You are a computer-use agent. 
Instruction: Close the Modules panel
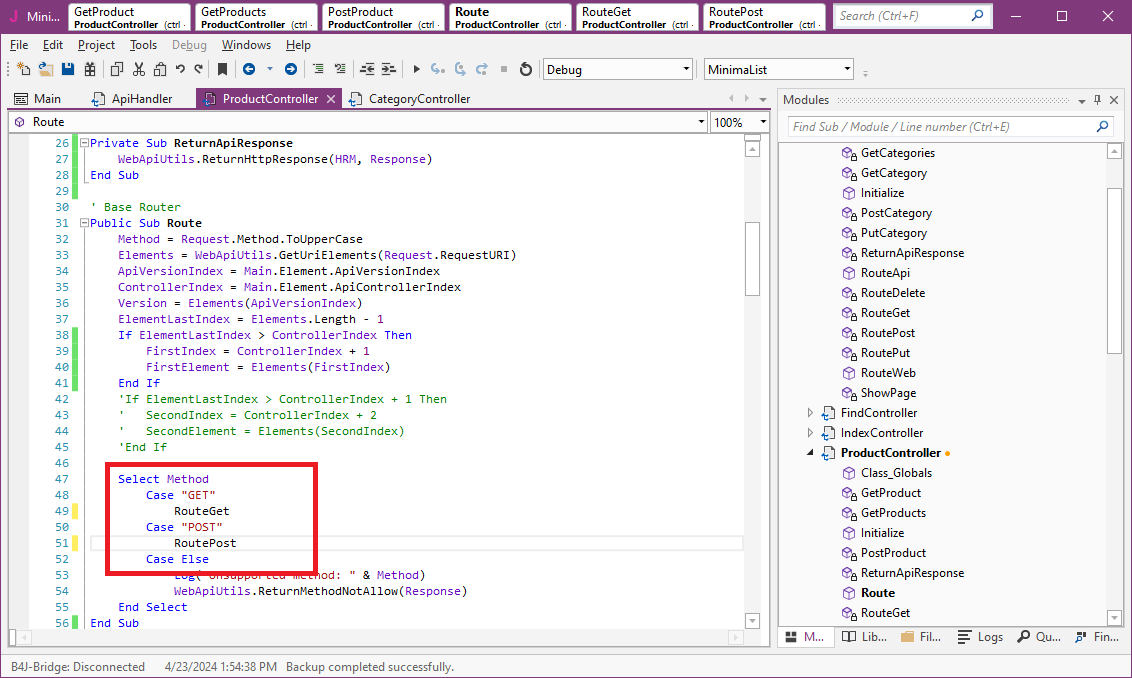click(1114, 100)
